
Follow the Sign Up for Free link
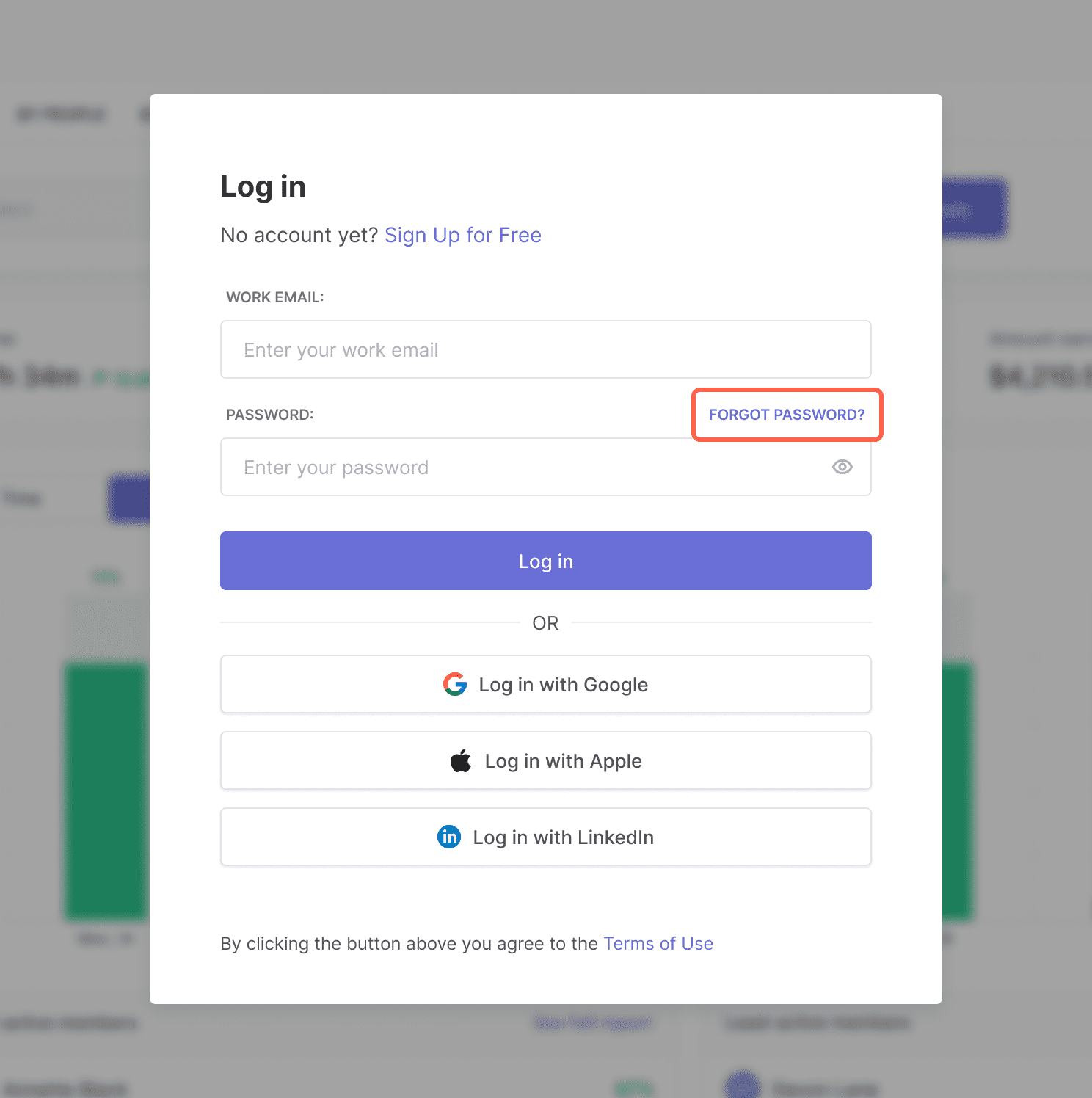[x=463, y=235]
